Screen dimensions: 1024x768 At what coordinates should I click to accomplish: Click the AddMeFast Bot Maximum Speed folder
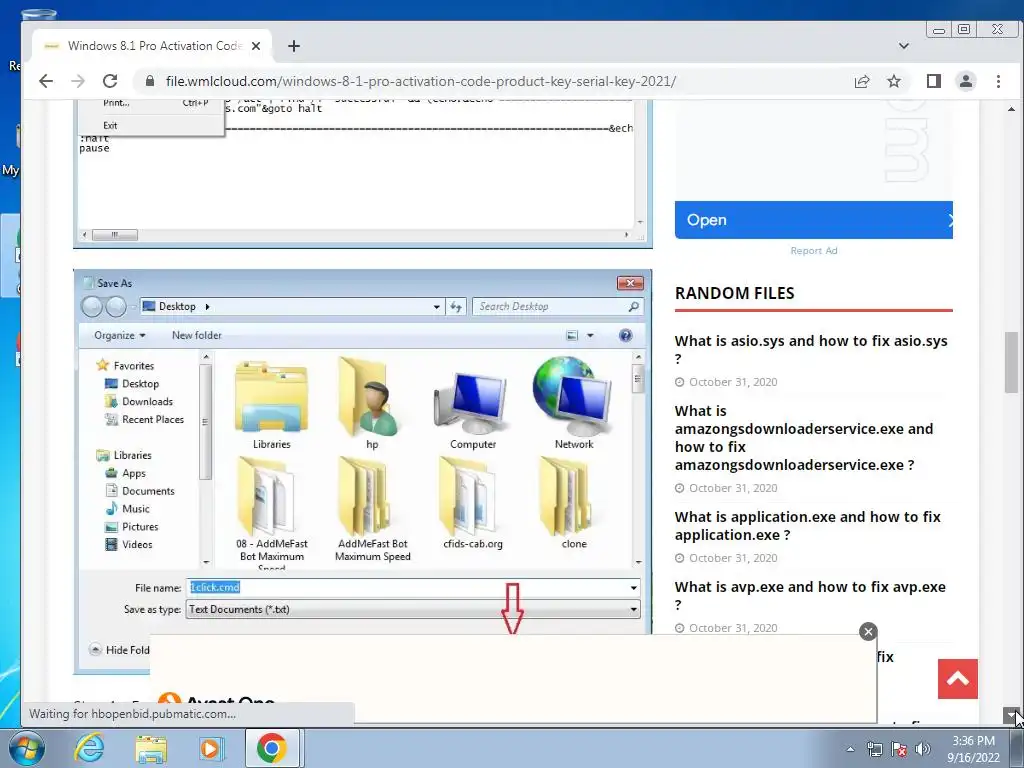372,509
